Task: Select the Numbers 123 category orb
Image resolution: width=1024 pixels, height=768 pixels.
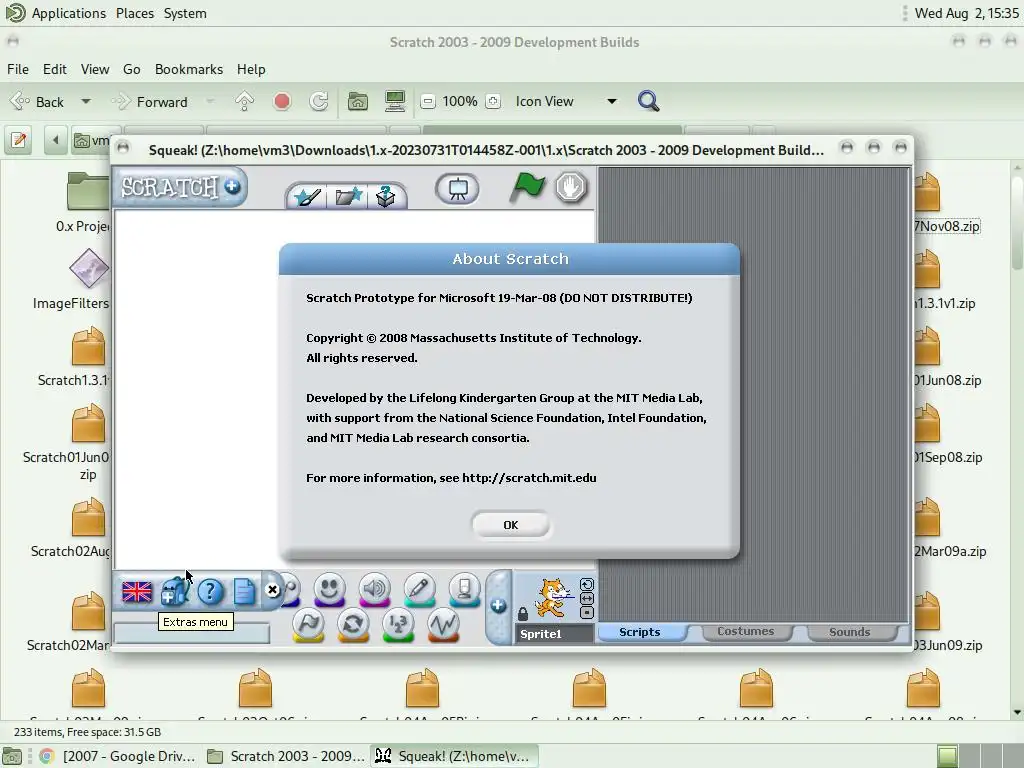Action: coord(398,625)
